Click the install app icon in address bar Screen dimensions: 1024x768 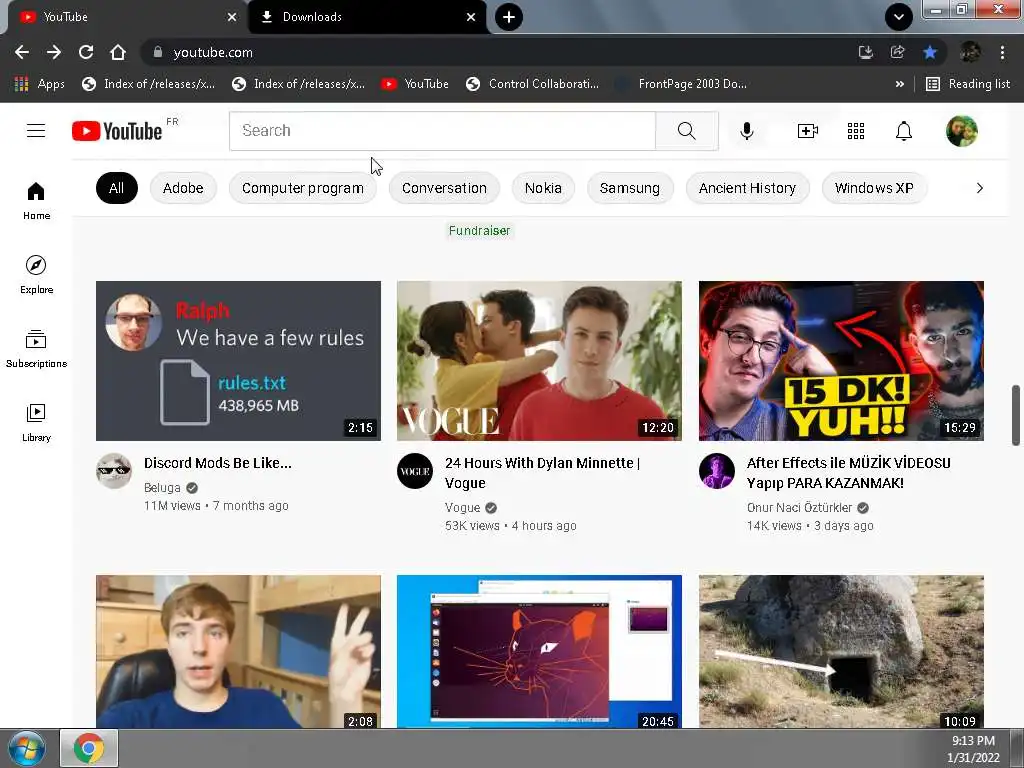pos(866,52)
